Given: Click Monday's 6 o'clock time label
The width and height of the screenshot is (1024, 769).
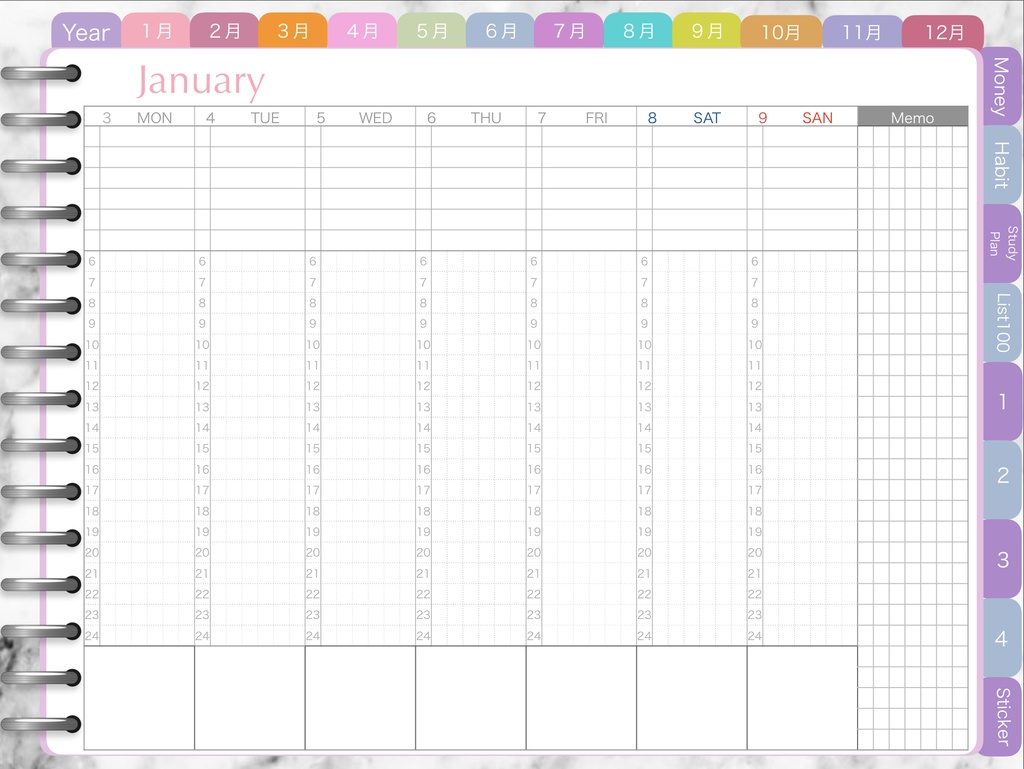Looking at the screenshot, I should 92,261.
